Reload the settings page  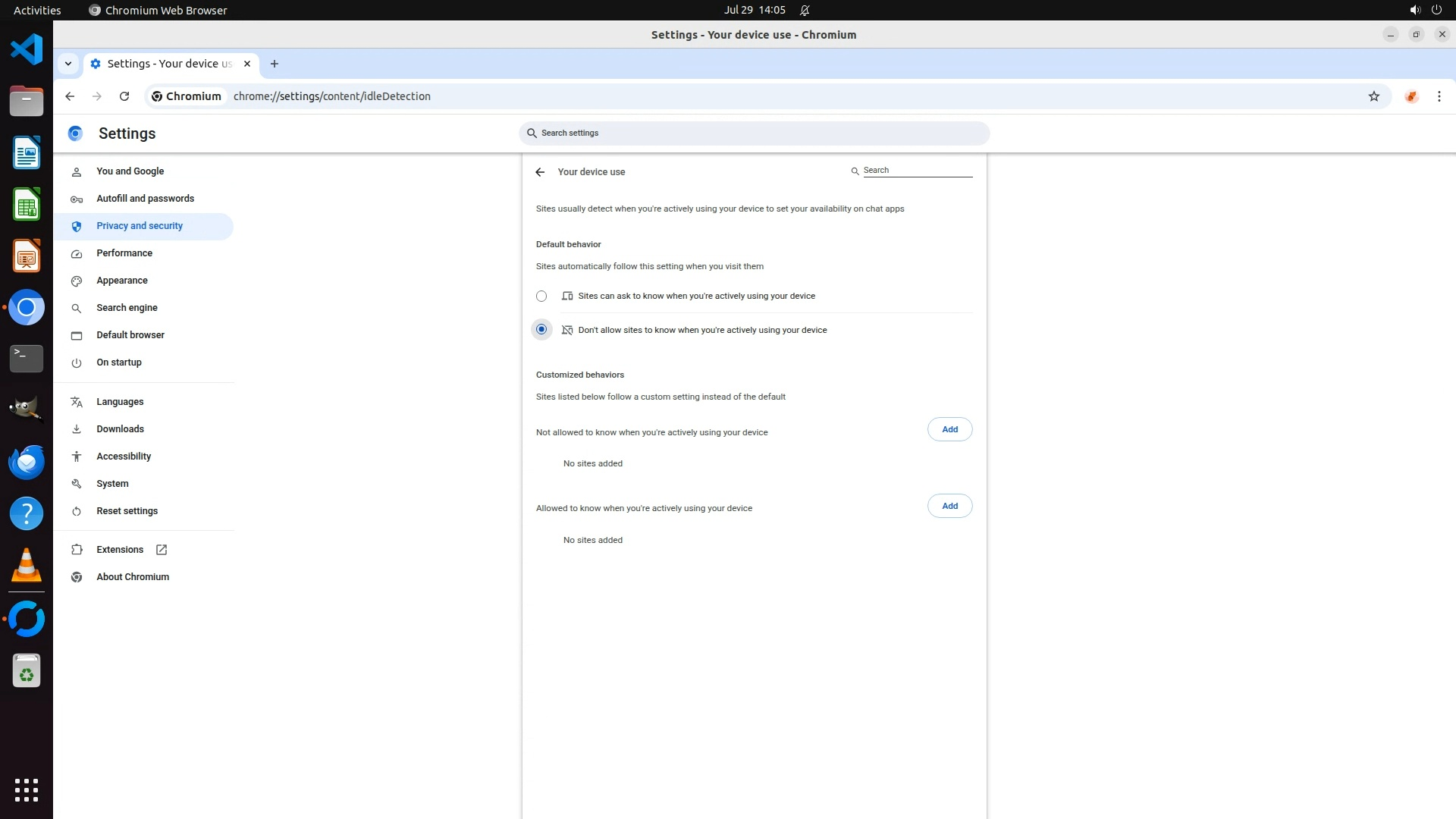tap(124, 96)
